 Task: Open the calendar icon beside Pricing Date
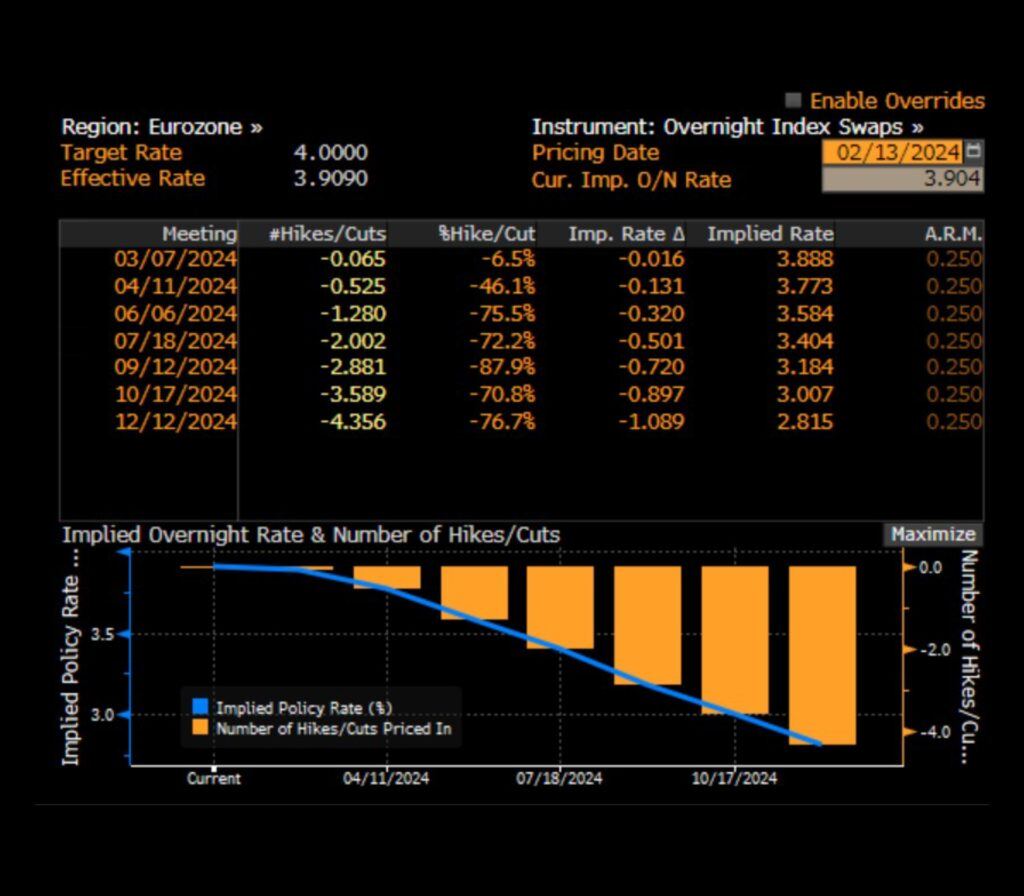click(x=974, y=152)
